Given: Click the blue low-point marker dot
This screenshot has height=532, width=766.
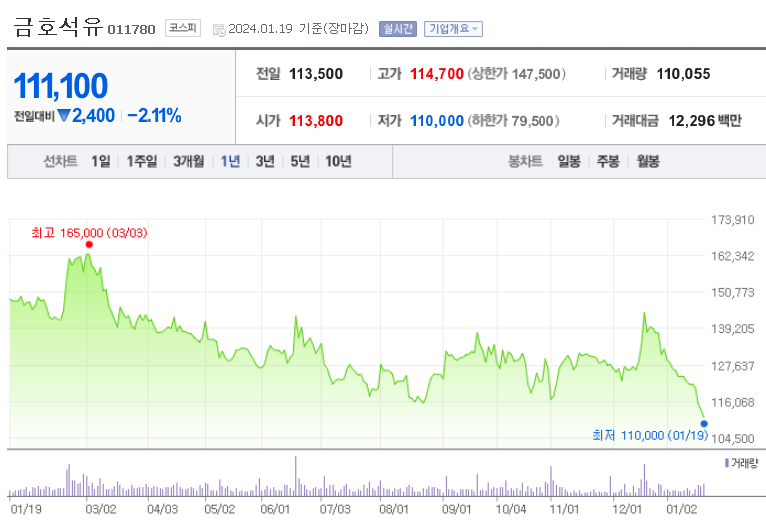Looking at the screenshot, I should 704,424.
